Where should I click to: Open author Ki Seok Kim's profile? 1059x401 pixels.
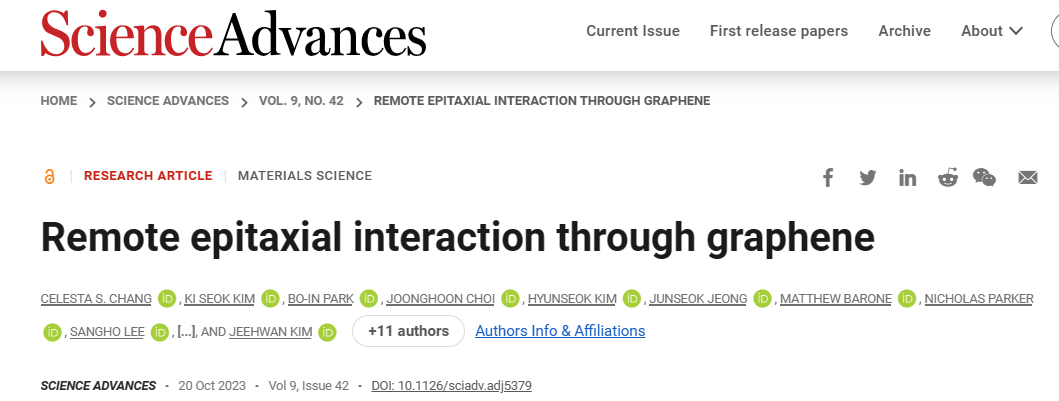218,298
